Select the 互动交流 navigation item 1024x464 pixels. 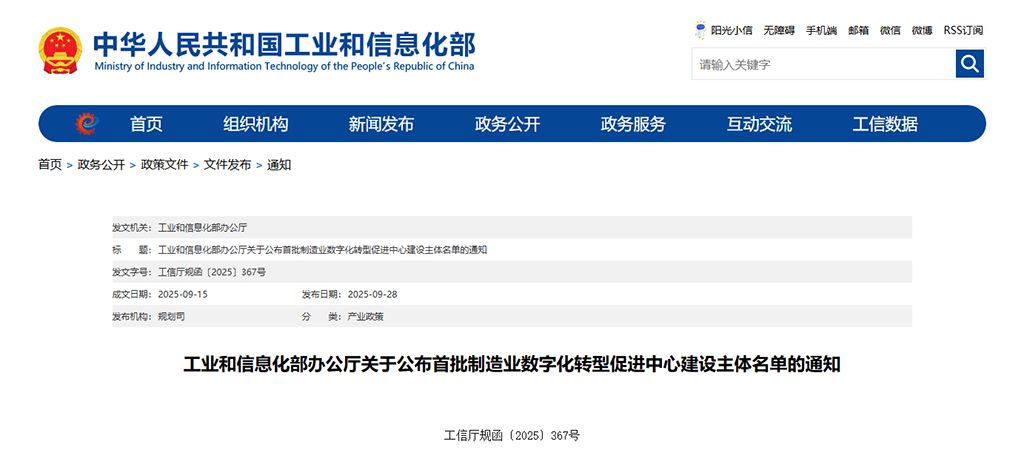(x=759, y=124)
